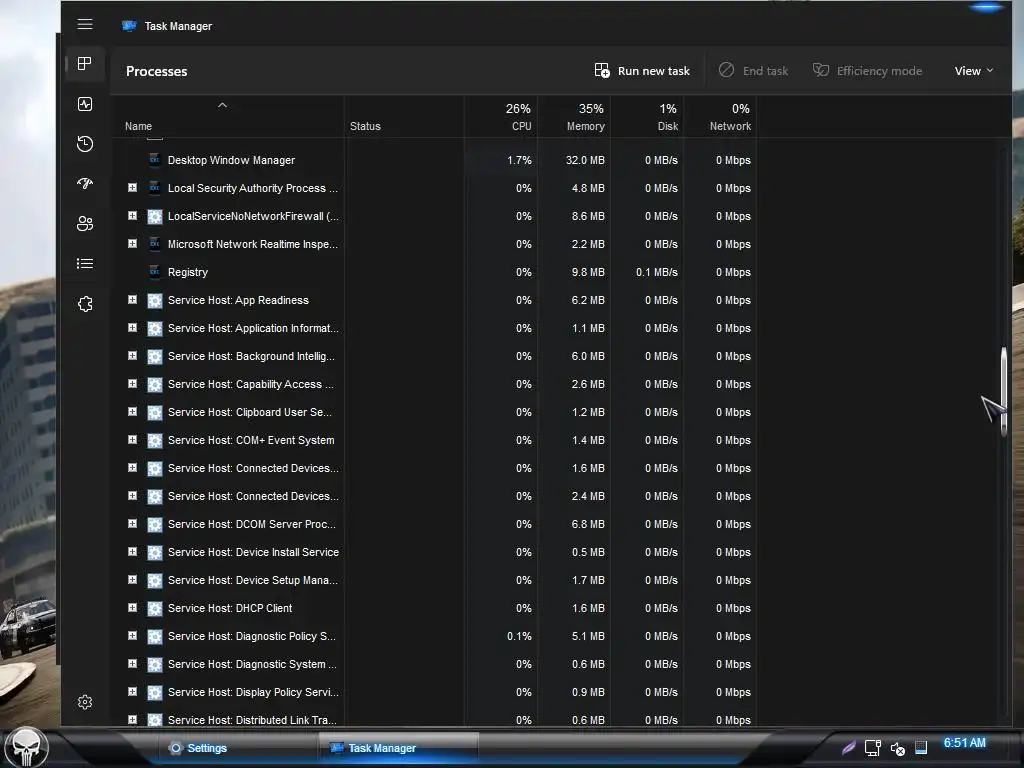Click the Registry process icon
Viewport: 1024px width, 768px height.
(155, 272)
